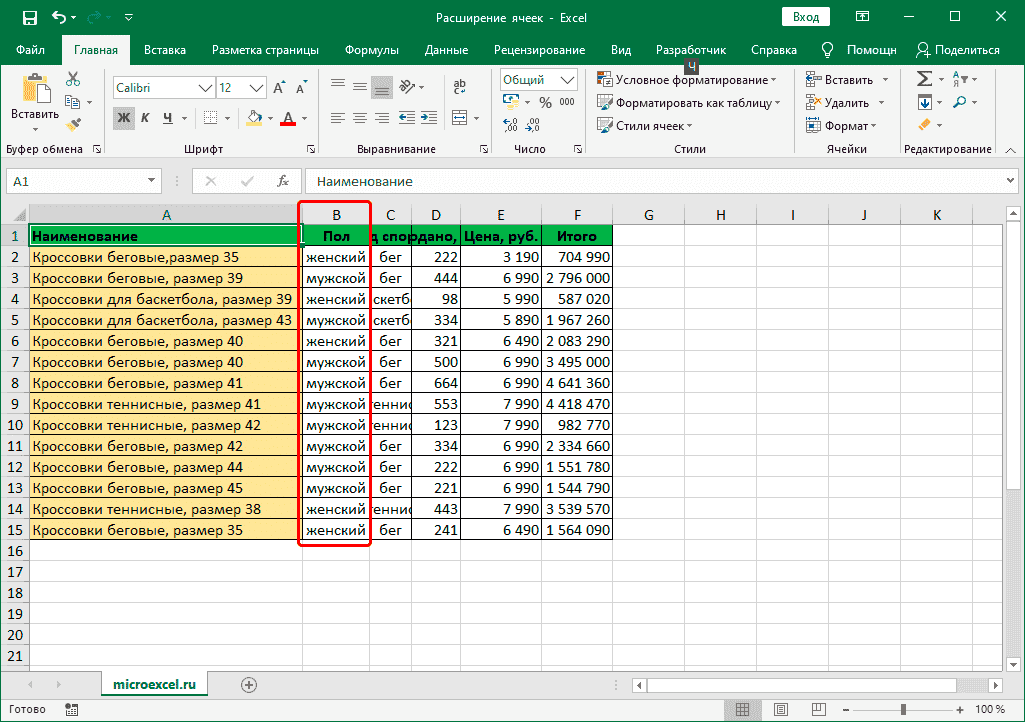Click the Wrap Text icon
The height and width of the screenshot is (722, 1025).
[x=459, y=88]
